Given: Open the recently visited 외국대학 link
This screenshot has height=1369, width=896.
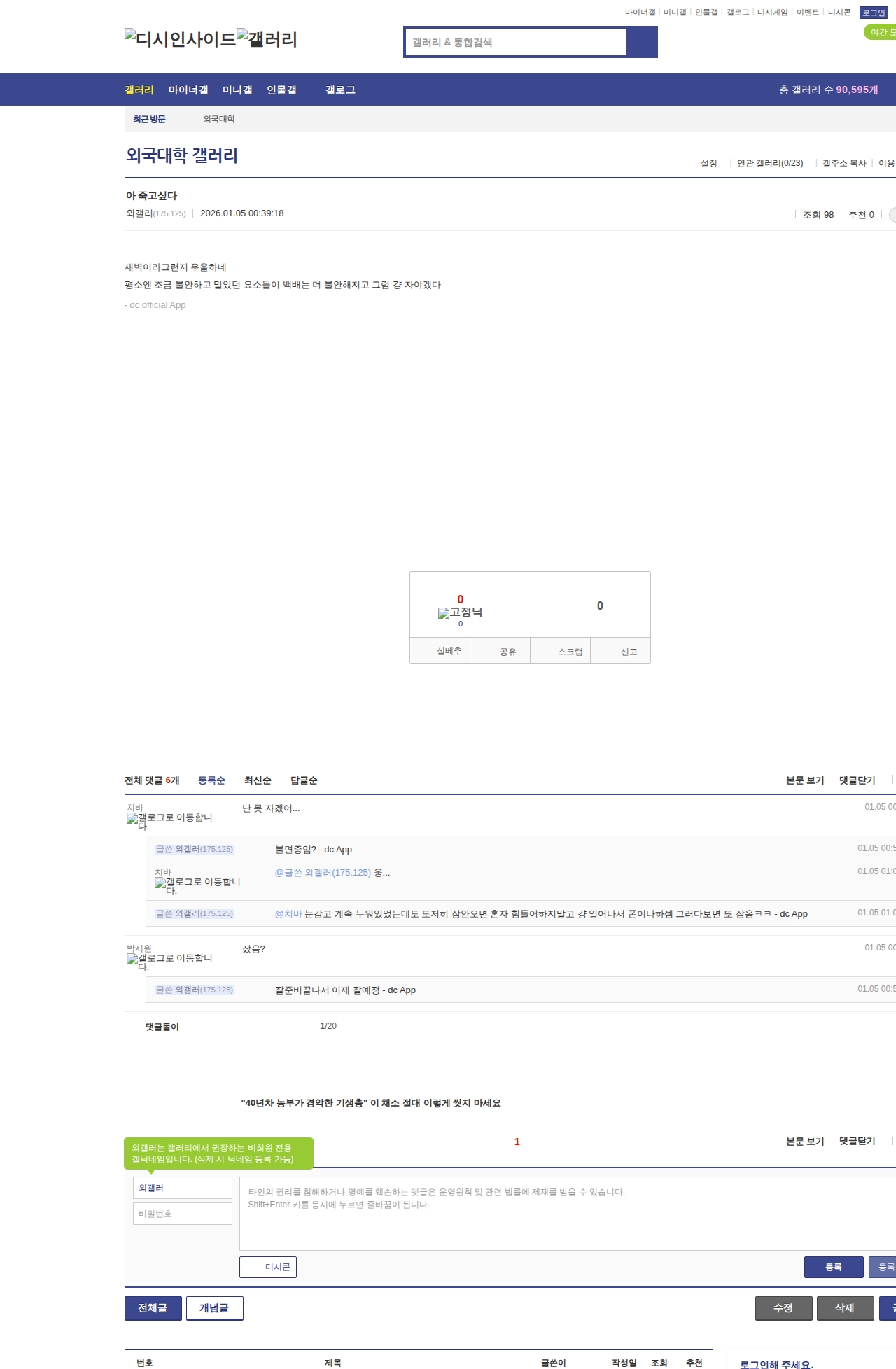Looking at the screenshot, I should point(219,119).
